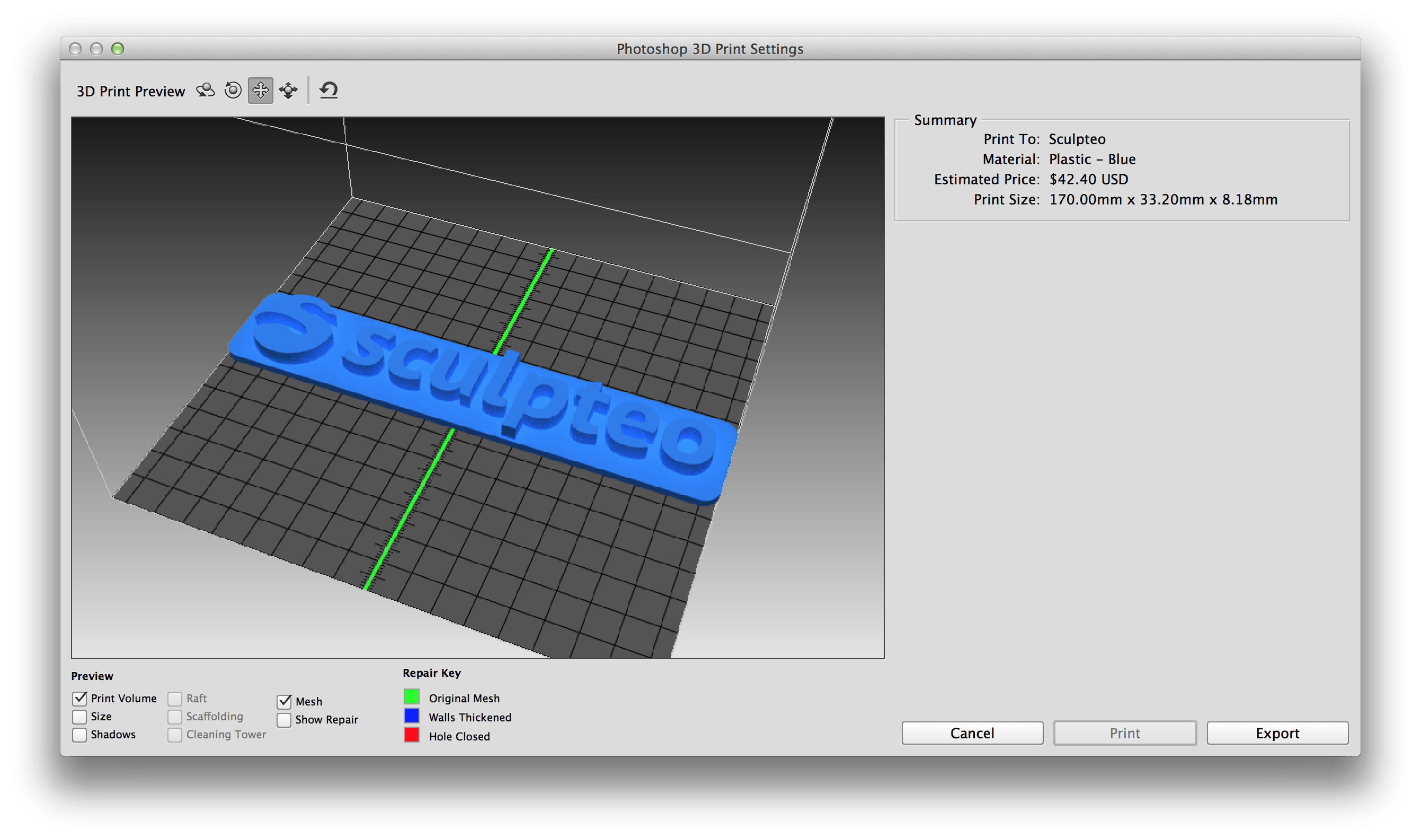
Task: Click the blue Walls Thickened swatch
Action: point(412,716)
